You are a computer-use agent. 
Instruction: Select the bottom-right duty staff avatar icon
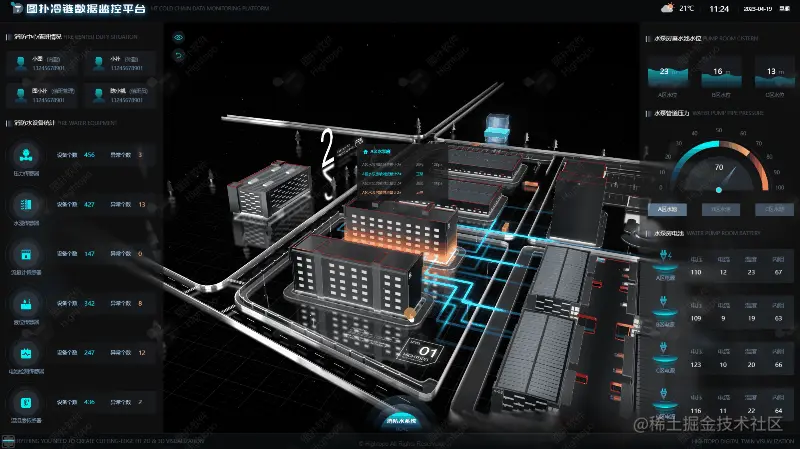click(x=99, y=95)
